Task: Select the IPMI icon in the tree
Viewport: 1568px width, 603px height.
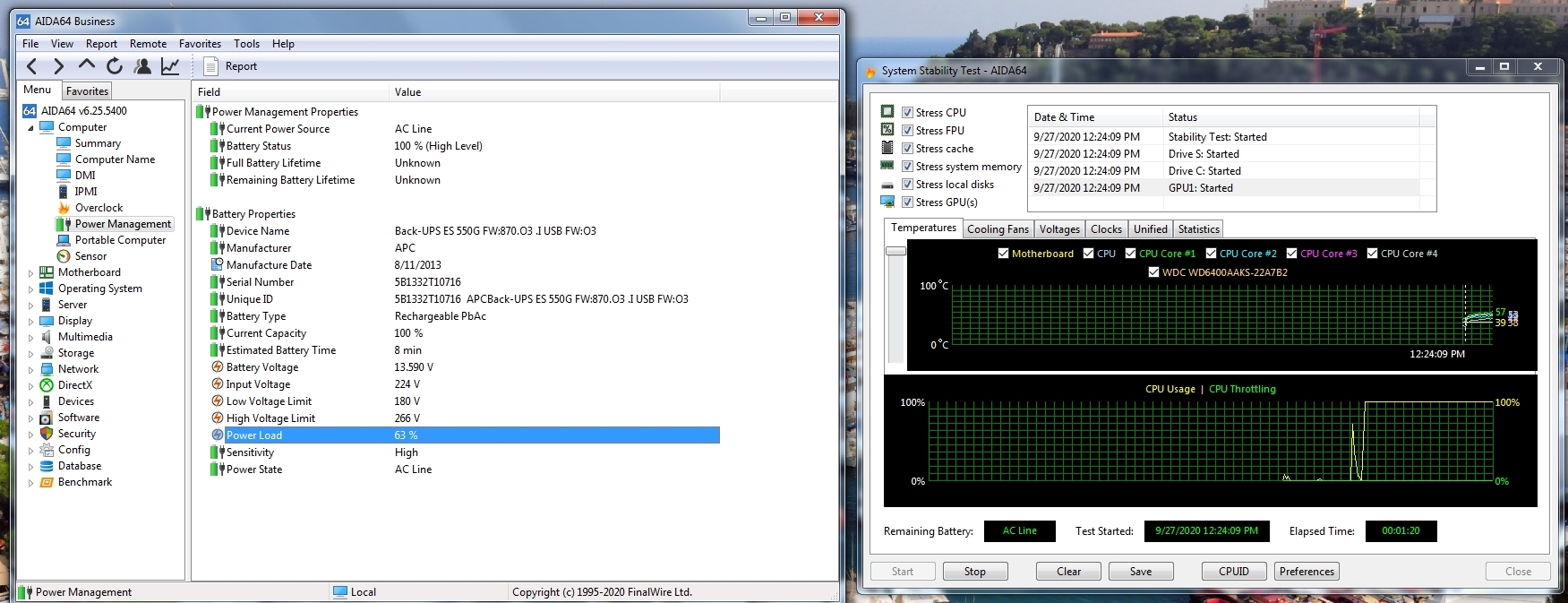Action: (64, 192)
